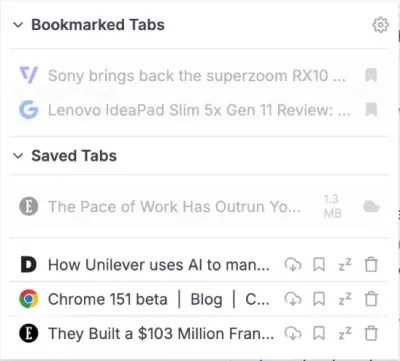Open the Chrome 151 beta Blog tab
Image resolution: width=400 pixels, height=361 pixels.
click(x=159, y=299)
